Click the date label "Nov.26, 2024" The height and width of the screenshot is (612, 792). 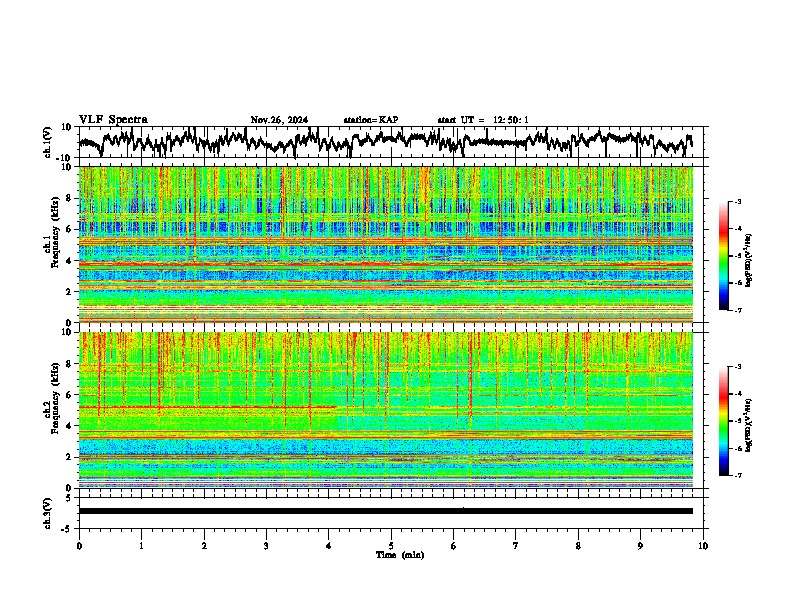(x=279, y=120)
